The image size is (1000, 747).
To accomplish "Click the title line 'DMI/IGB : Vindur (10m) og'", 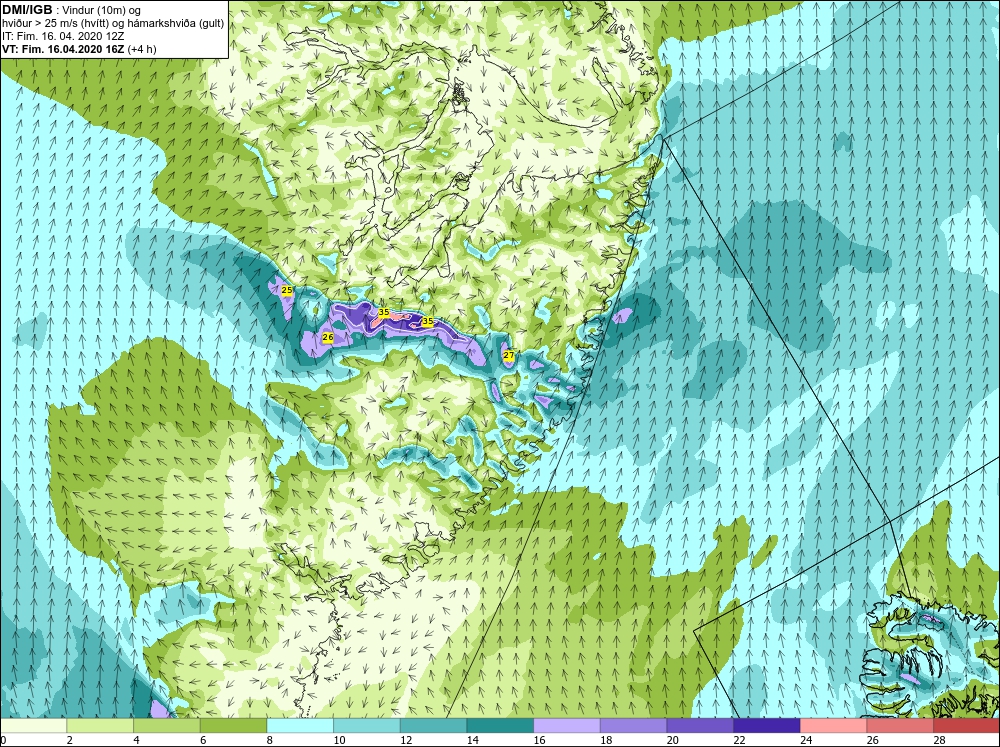I will click(x=72, y=10).
